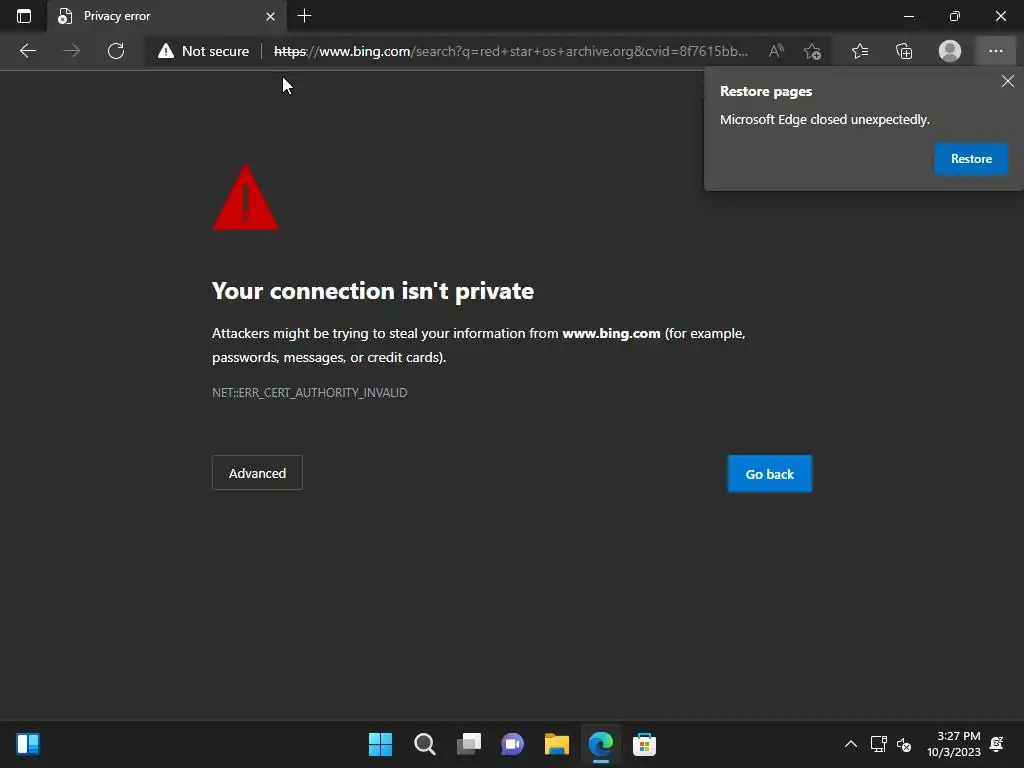Open the Chat app on taskbar
The width and height of the screenshot is (1024, 768).
click(513, 744)
